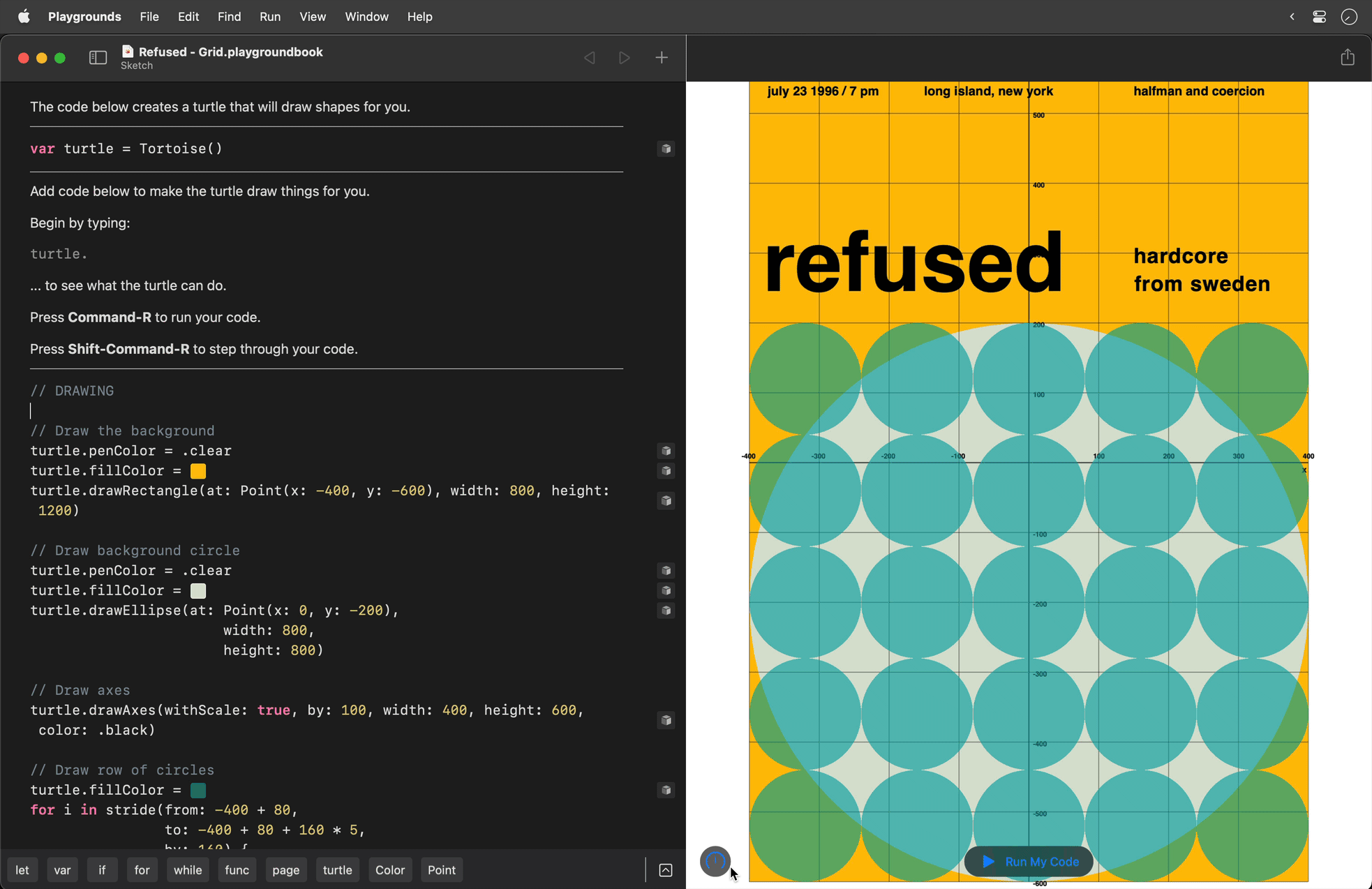Toggle the sidebar panel icon

98,58
